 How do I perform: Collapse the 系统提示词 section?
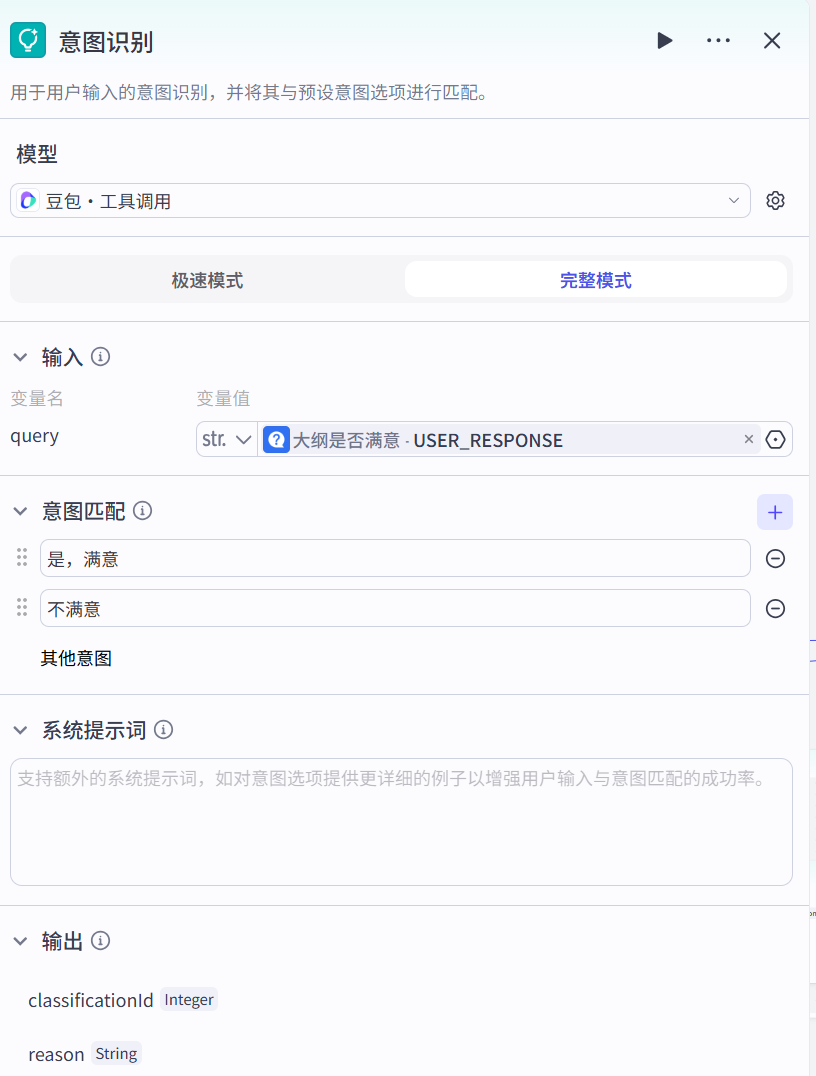coord(20,730)
